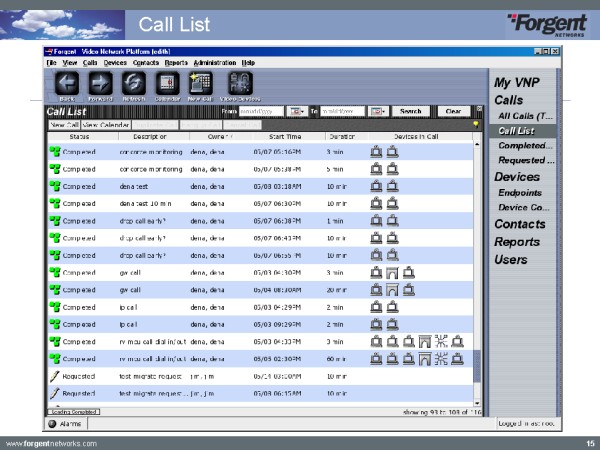Click the New Call link above table

click(x=62, y=124)
